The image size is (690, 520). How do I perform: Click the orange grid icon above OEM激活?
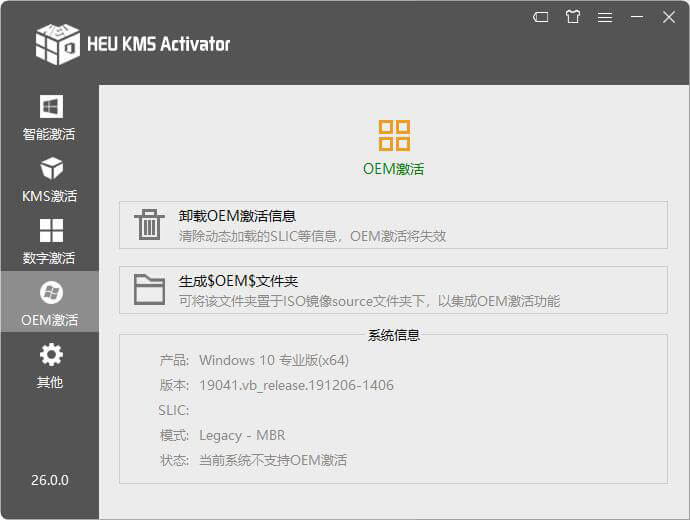click(394, 135)
